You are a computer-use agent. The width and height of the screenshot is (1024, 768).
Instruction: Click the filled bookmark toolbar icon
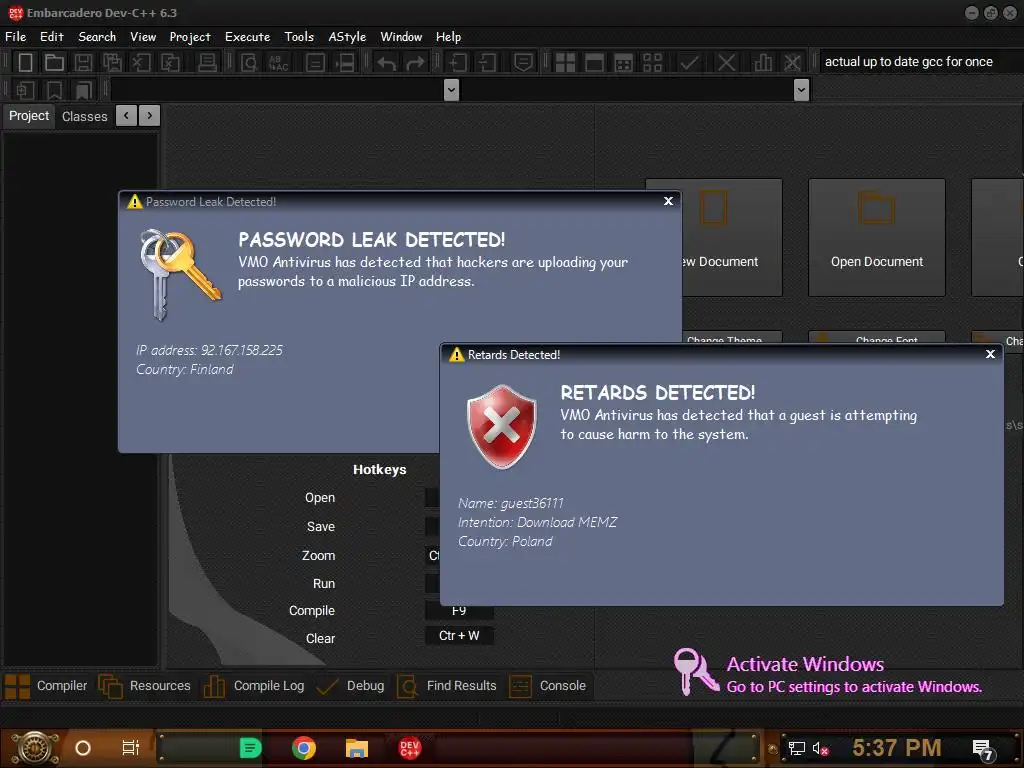[83, 89]
